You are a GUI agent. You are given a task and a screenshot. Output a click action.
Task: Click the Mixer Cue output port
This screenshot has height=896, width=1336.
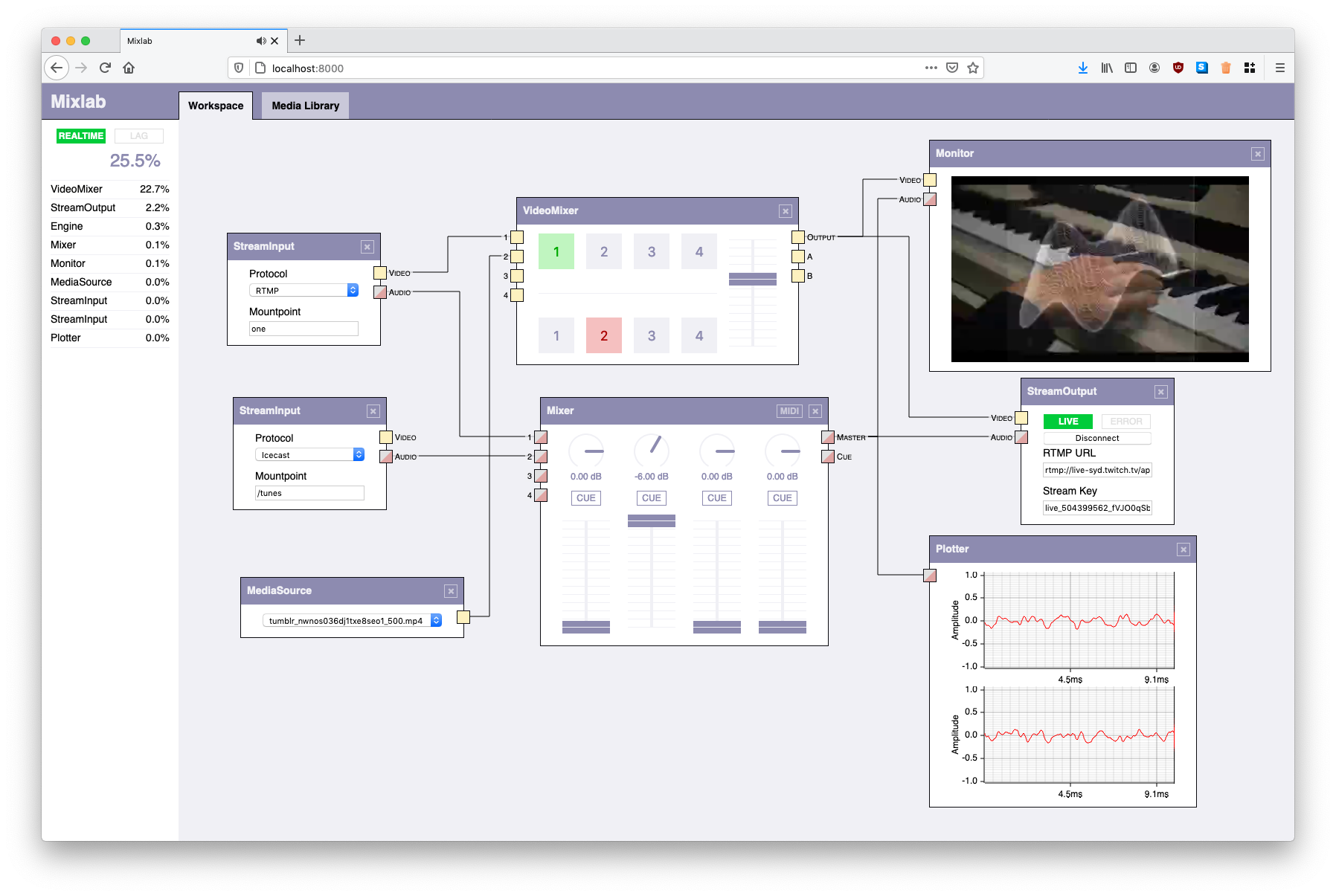point(828,457)
